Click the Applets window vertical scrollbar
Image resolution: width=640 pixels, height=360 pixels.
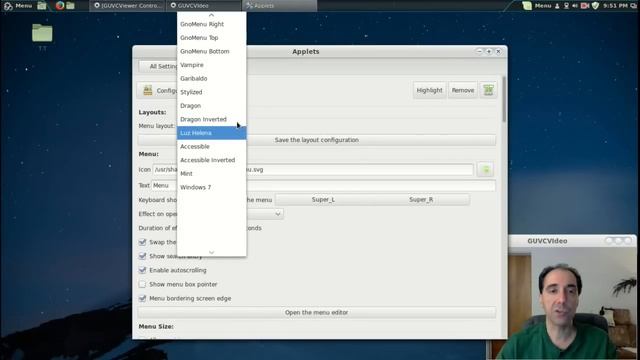(504, 99)
